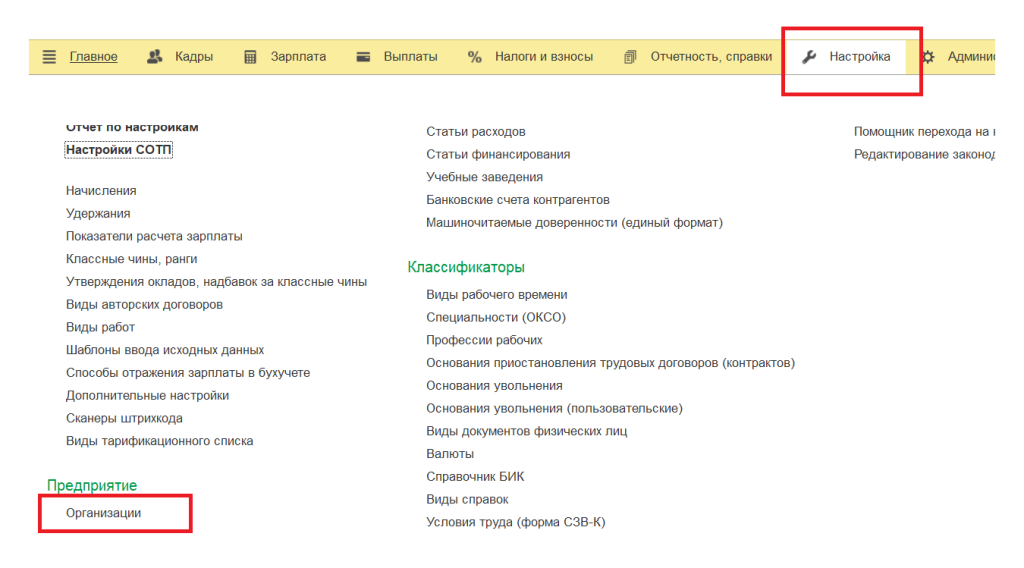1024x568 pixels.
Task: Open Сканеры штрихкода
Action: coord(124,418)
